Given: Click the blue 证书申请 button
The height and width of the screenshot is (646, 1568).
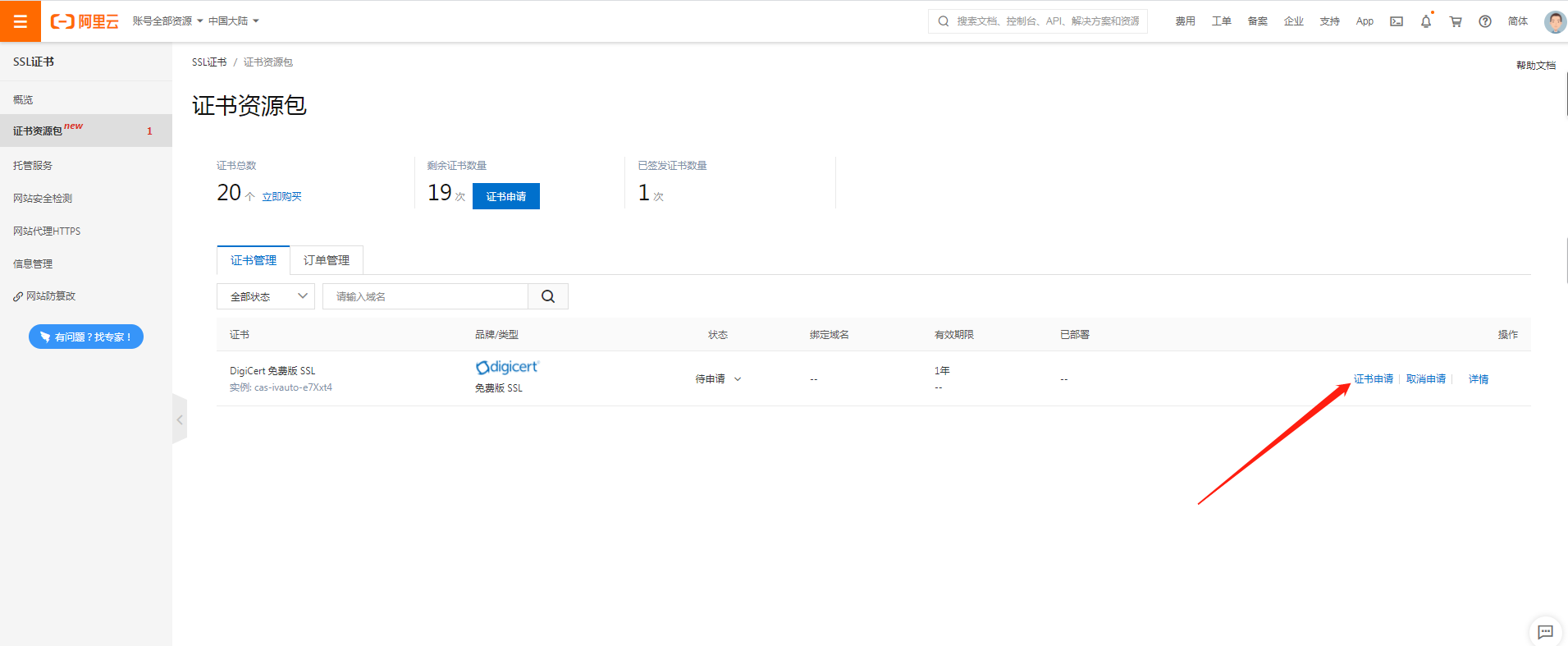Looking at the screenshot, I should coord(505,196).
